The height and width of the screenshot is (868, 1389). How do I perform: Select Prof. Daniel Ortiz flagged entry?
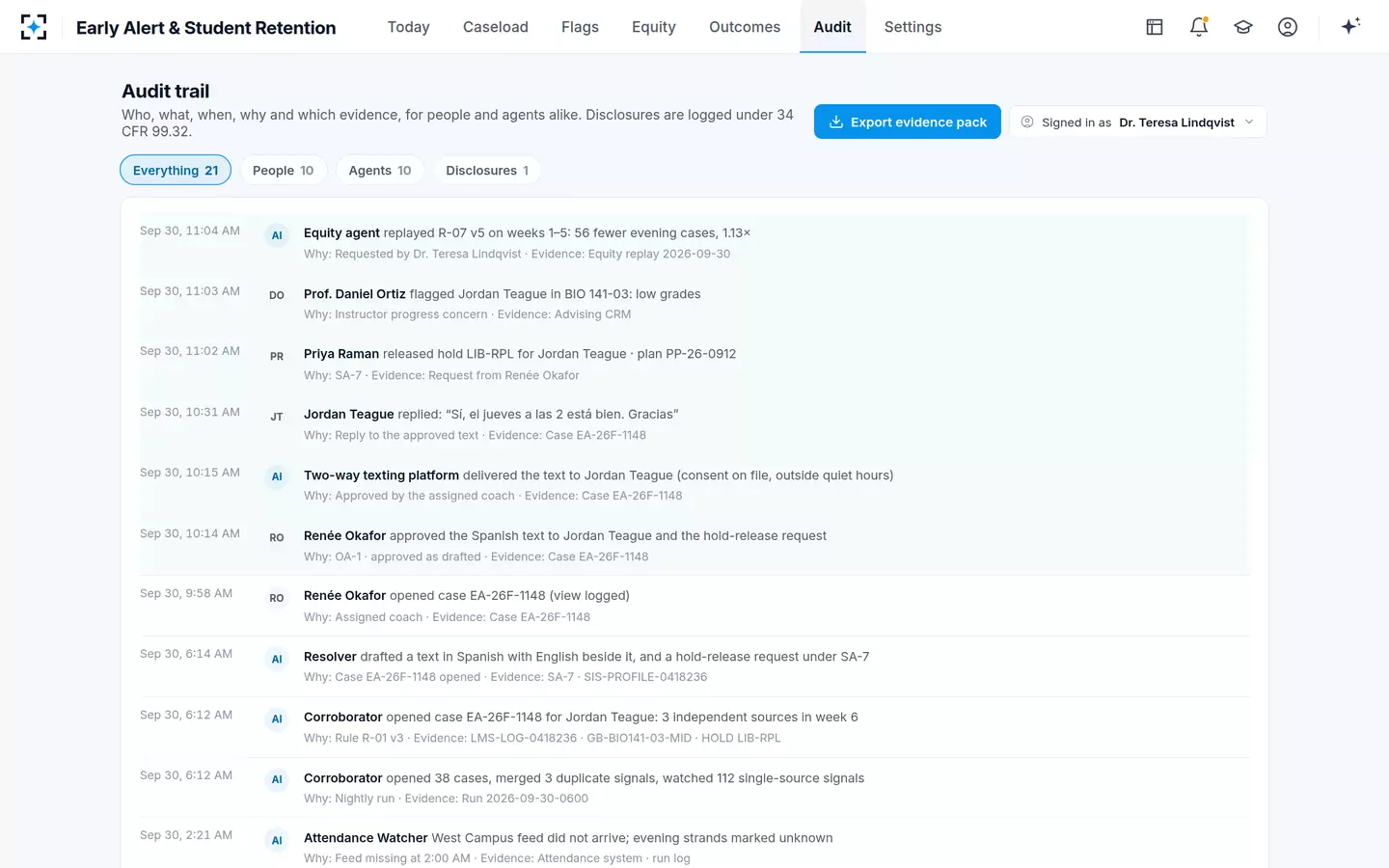[694, 304]
